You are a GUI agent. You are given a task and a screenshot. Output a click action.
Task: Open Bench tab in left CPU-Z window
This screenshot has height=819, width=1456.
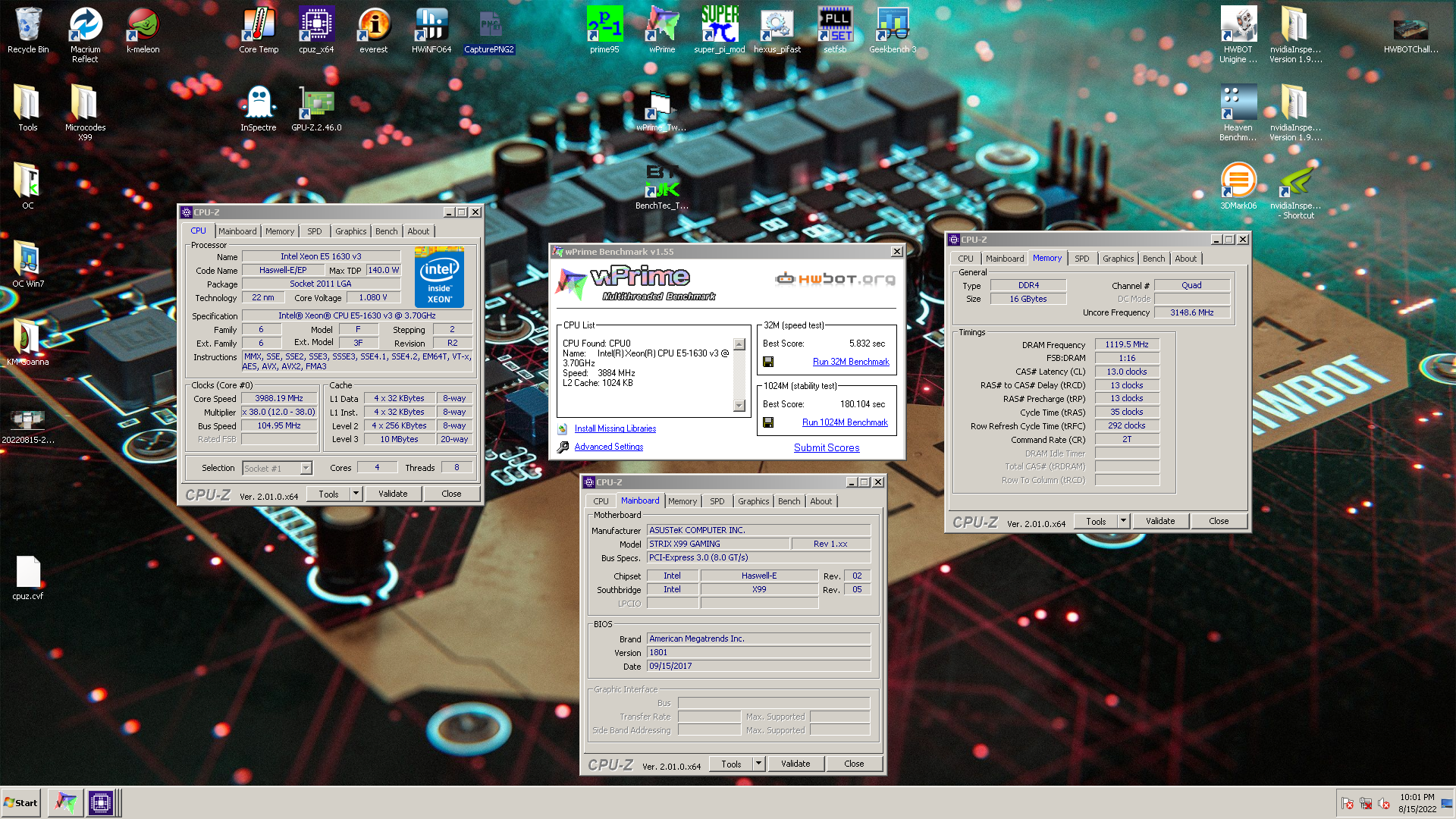386,231
